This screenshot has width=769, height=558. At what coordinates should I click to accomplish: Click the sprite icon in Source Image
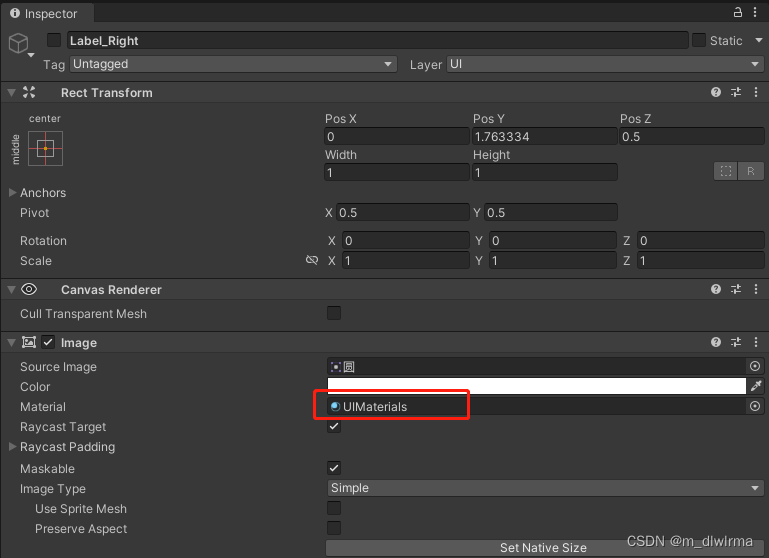(336, 367)
